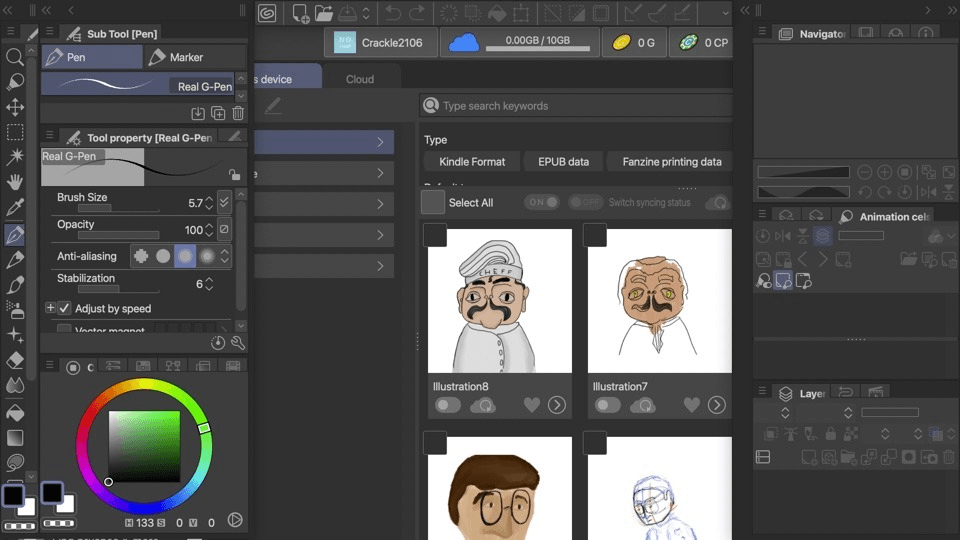Select the Auto select wand tool
The width and height of the screenshot is (960, 540).
tap(15, 157)
